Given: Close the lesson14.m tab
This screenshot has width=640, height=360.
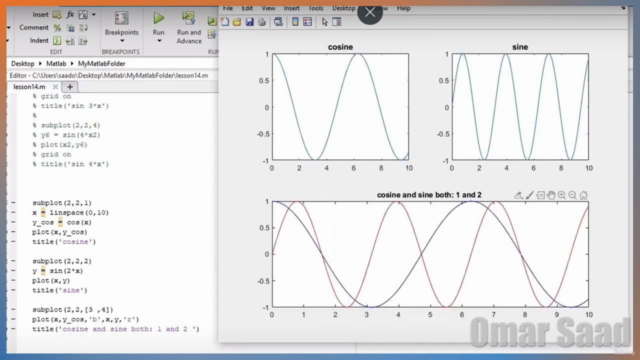Looking at the screenshot, I should (x=55, y=87).
